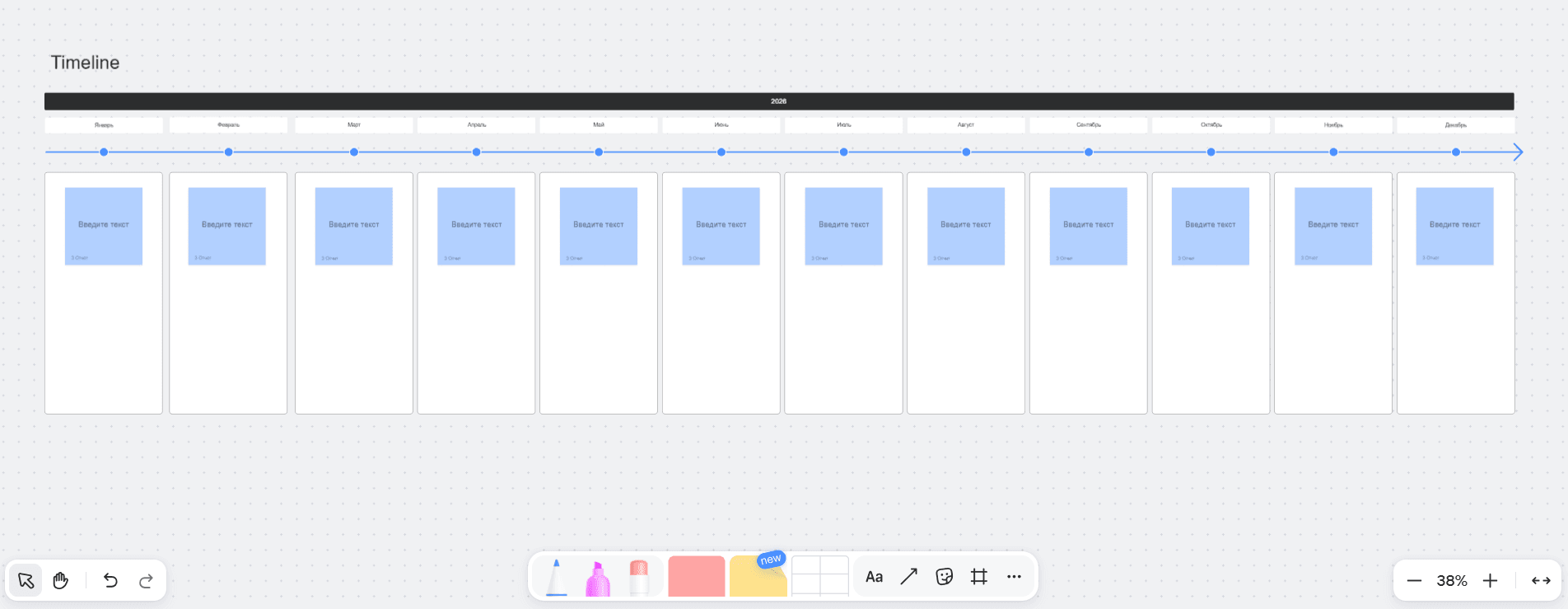This screenshot has height=609, width=1568.
Task: Fit board to screen width
Action: 1541,581
